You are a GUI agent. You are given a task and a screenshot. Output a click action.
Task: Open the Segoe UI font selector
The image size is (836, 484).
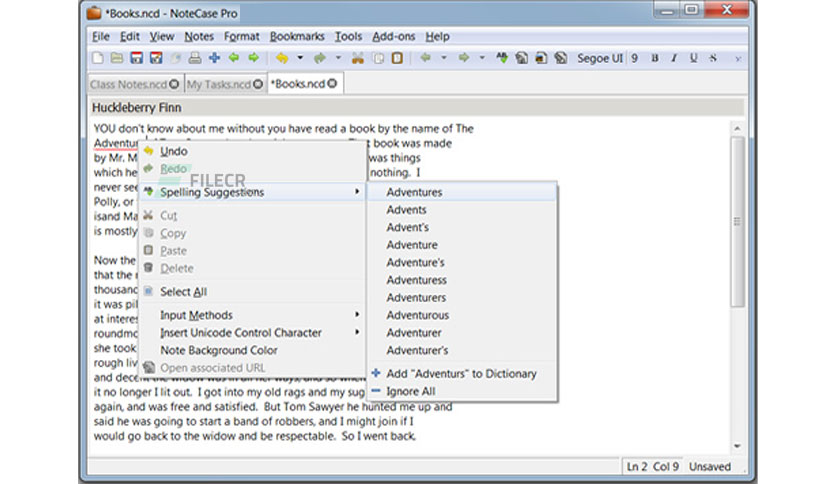coord(600,58)
